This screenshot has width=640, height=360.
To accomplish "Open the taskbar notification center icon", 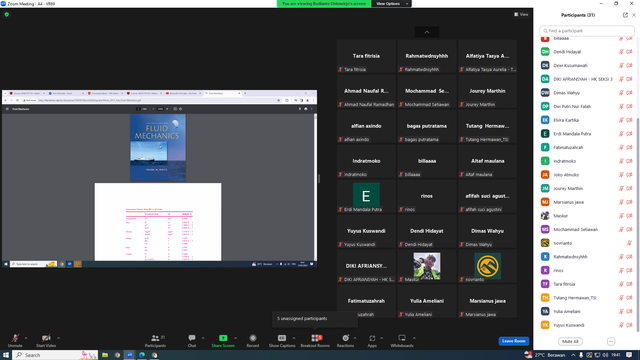I will click(629, 355).
